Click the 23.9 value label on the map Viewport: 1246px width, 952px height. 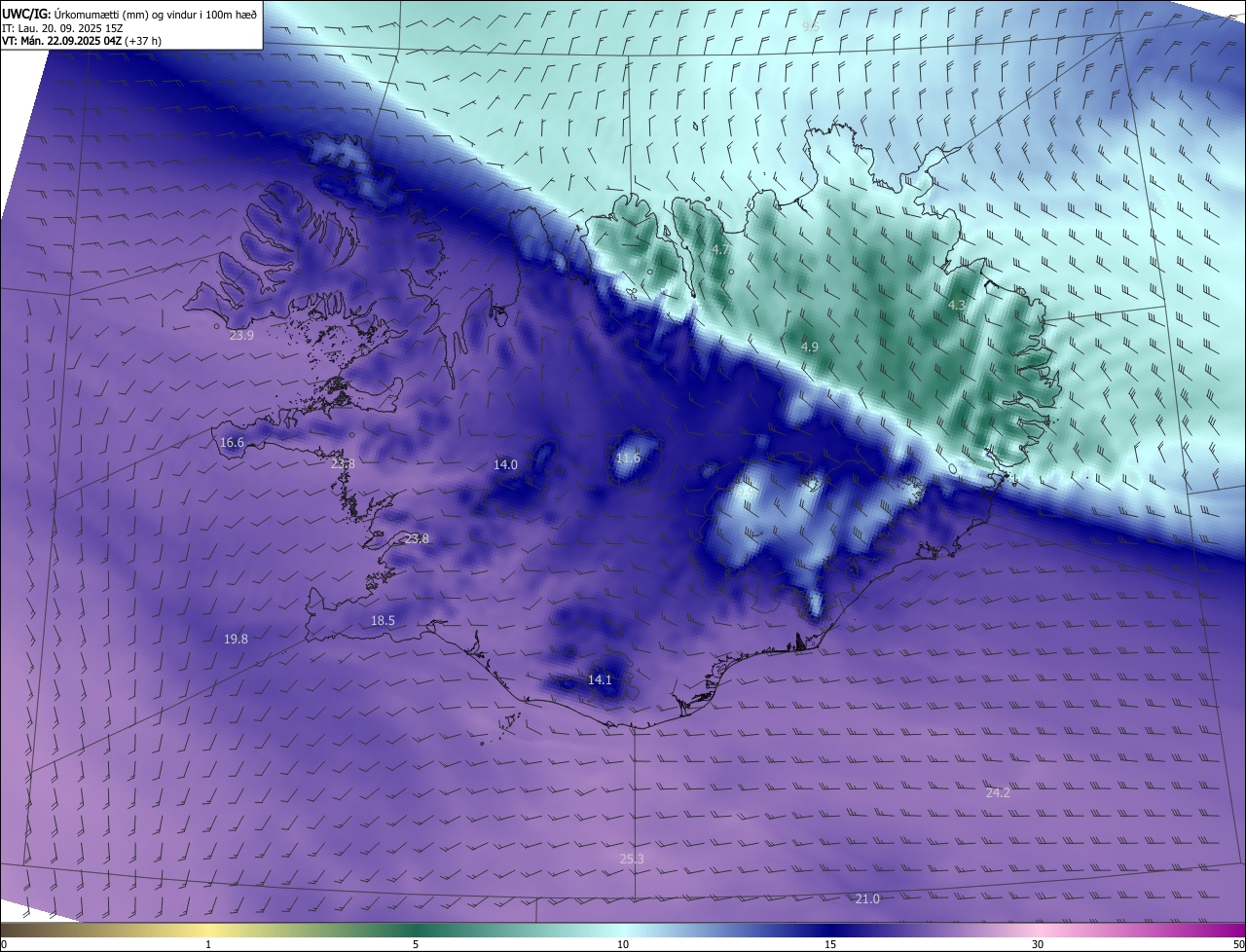[x=241, y=336]
